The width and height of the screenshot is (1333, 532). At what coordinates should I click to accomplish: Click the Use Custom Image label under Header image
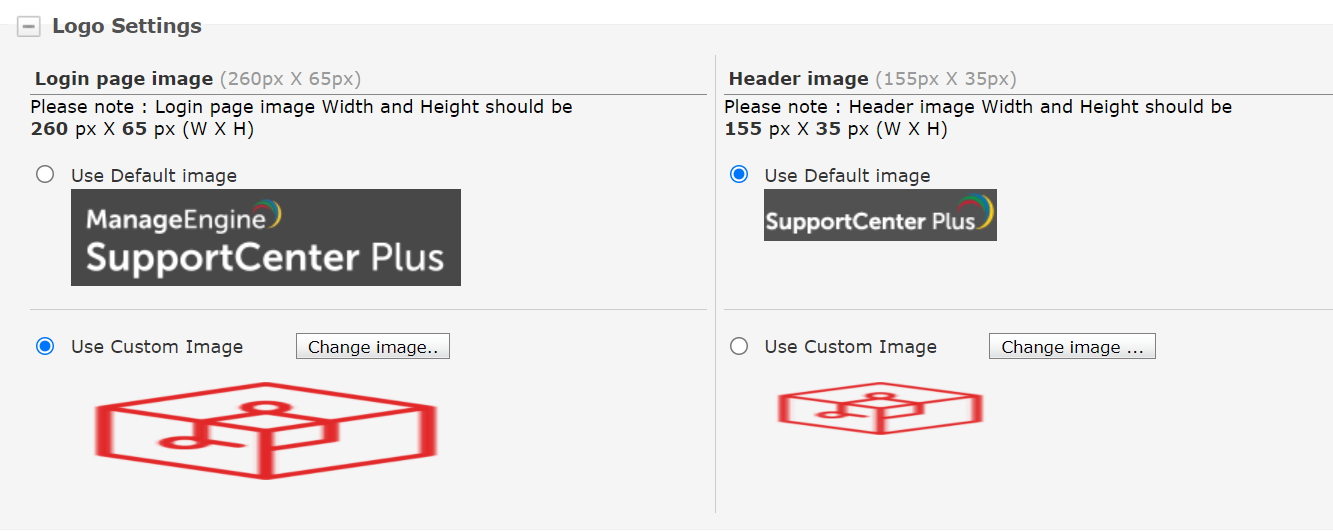[850, 347]
